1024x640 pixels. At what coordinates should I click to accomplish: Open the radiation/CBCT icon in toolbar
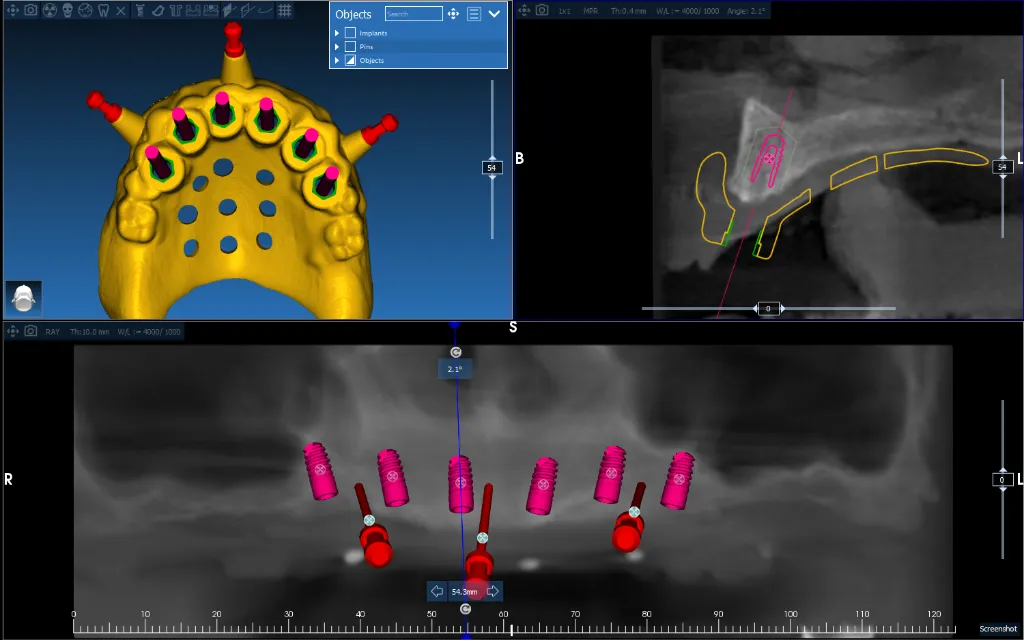[52, 8]
